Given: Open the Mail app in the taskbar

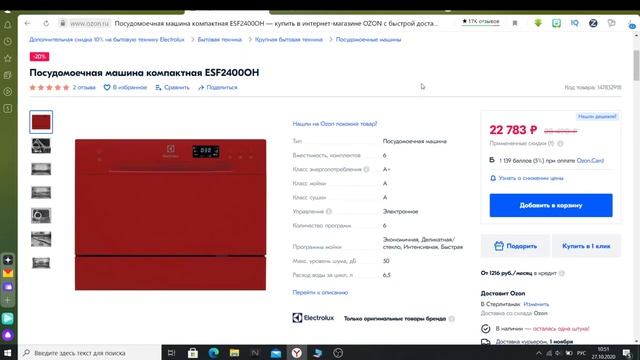Looking at the screenshot, I should point(276,353).
